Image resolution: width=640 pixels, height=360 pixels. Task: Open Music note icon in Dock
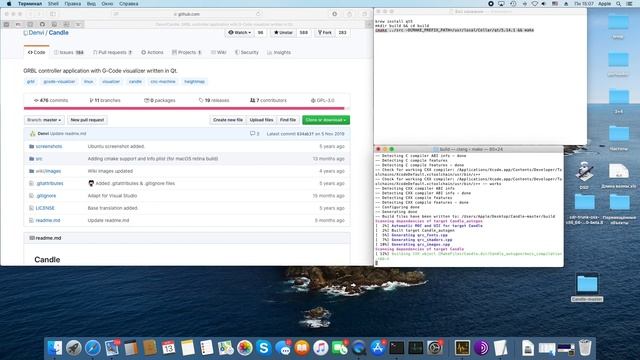(x=320, y=348)
